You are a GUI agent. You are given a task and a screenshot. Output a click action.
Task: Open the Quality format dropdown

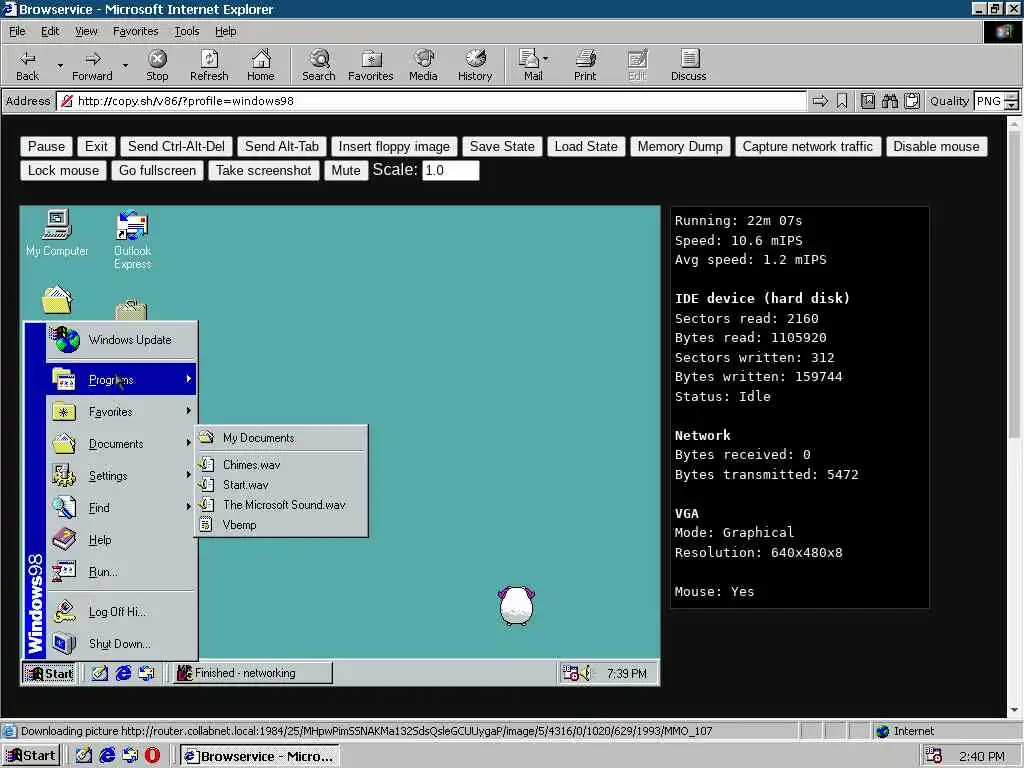(1011, 101)
